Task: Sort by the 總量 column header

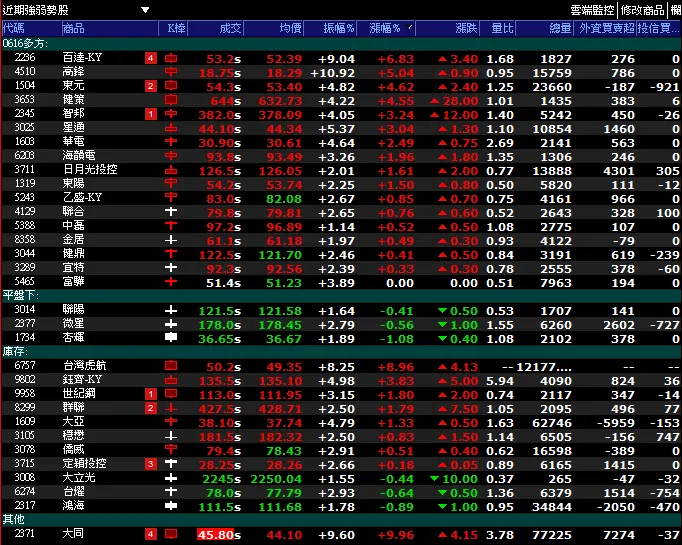Action: (545, 28)
